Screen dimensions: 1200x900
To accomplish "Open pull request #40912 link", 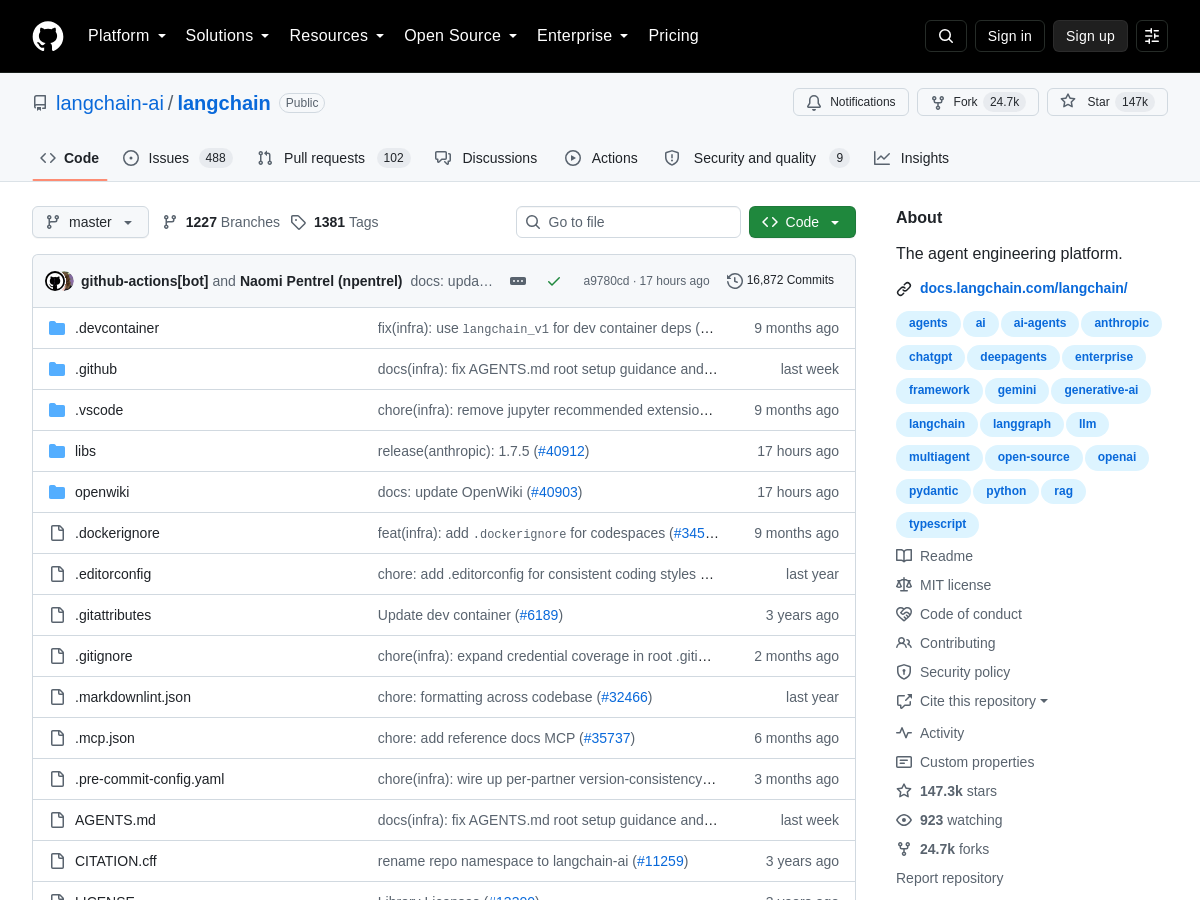I will (x=561, y=451).
